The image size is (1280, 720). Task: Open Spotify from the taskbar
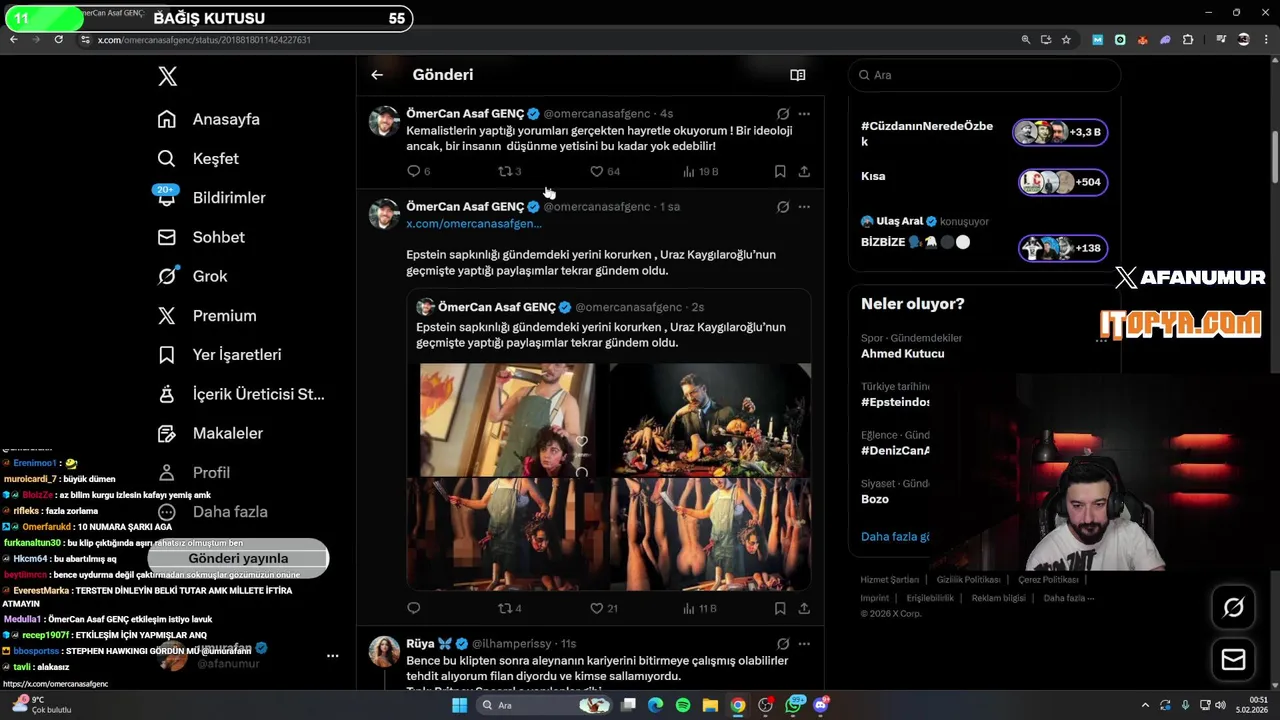683,705
